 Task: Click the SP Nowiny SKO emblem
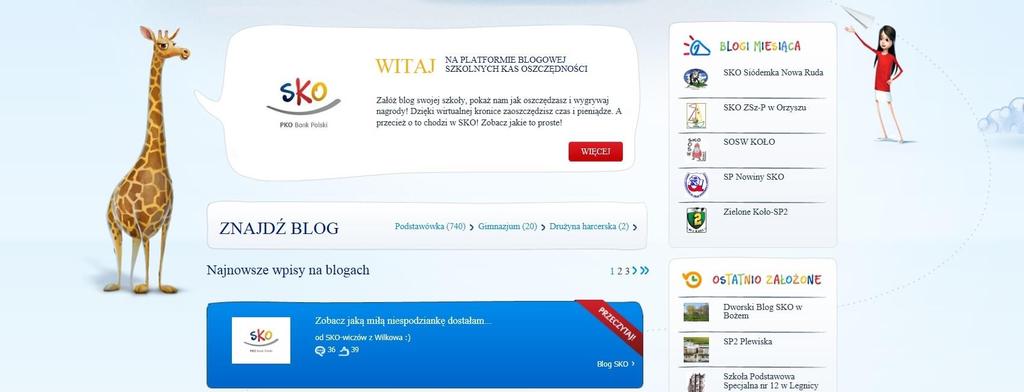(696, 184)
